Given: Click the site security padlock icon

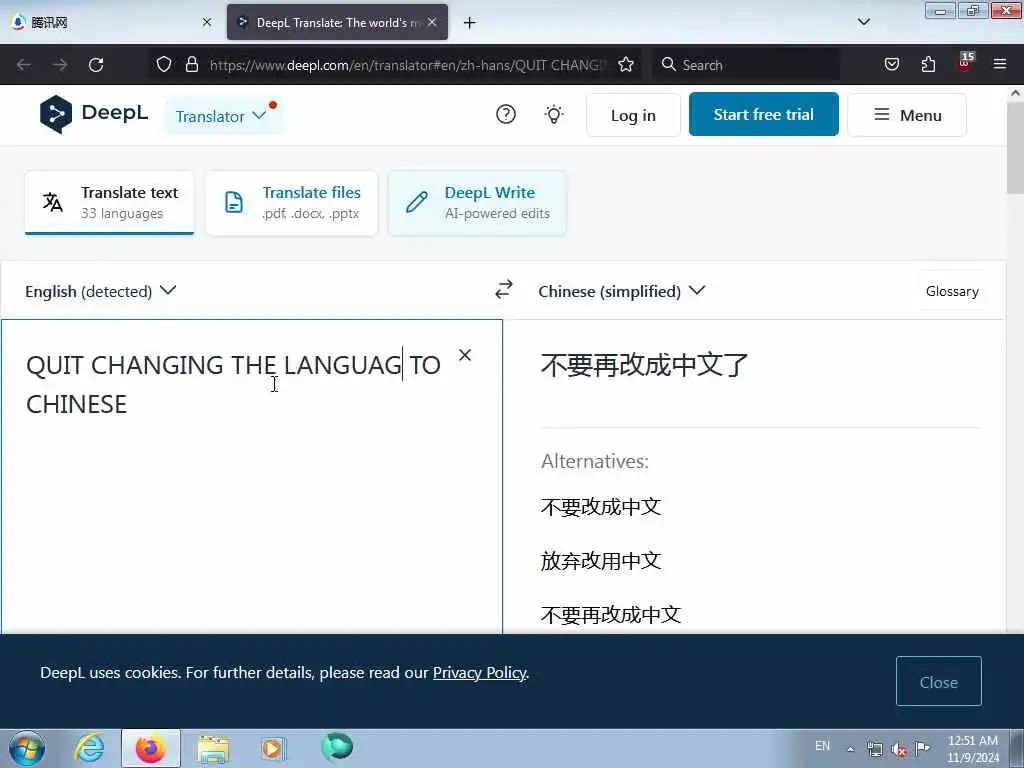Looking at the screenshot, I should (x=191, y=64).
